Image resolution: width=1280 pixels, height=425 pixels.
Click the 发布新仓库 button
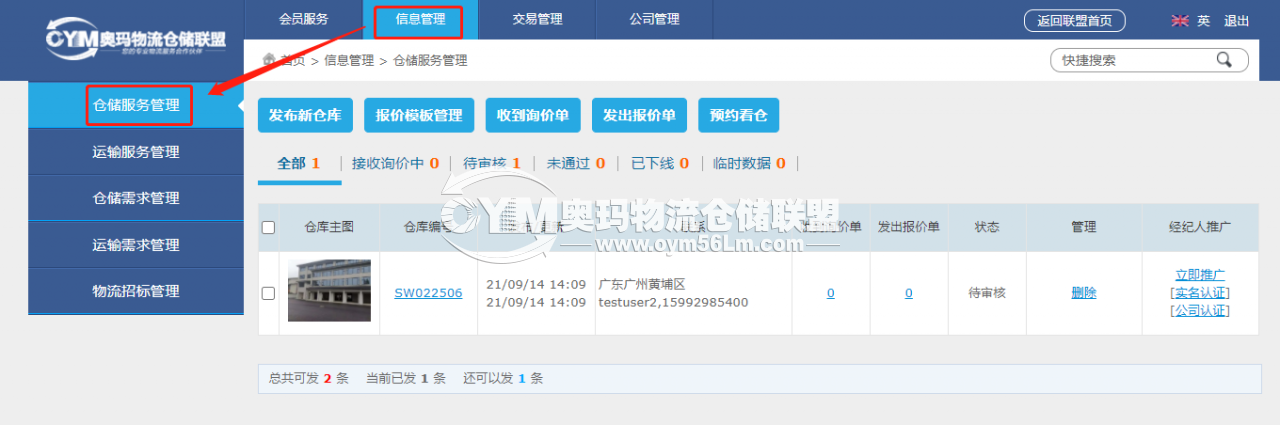[x=306, y=115]
